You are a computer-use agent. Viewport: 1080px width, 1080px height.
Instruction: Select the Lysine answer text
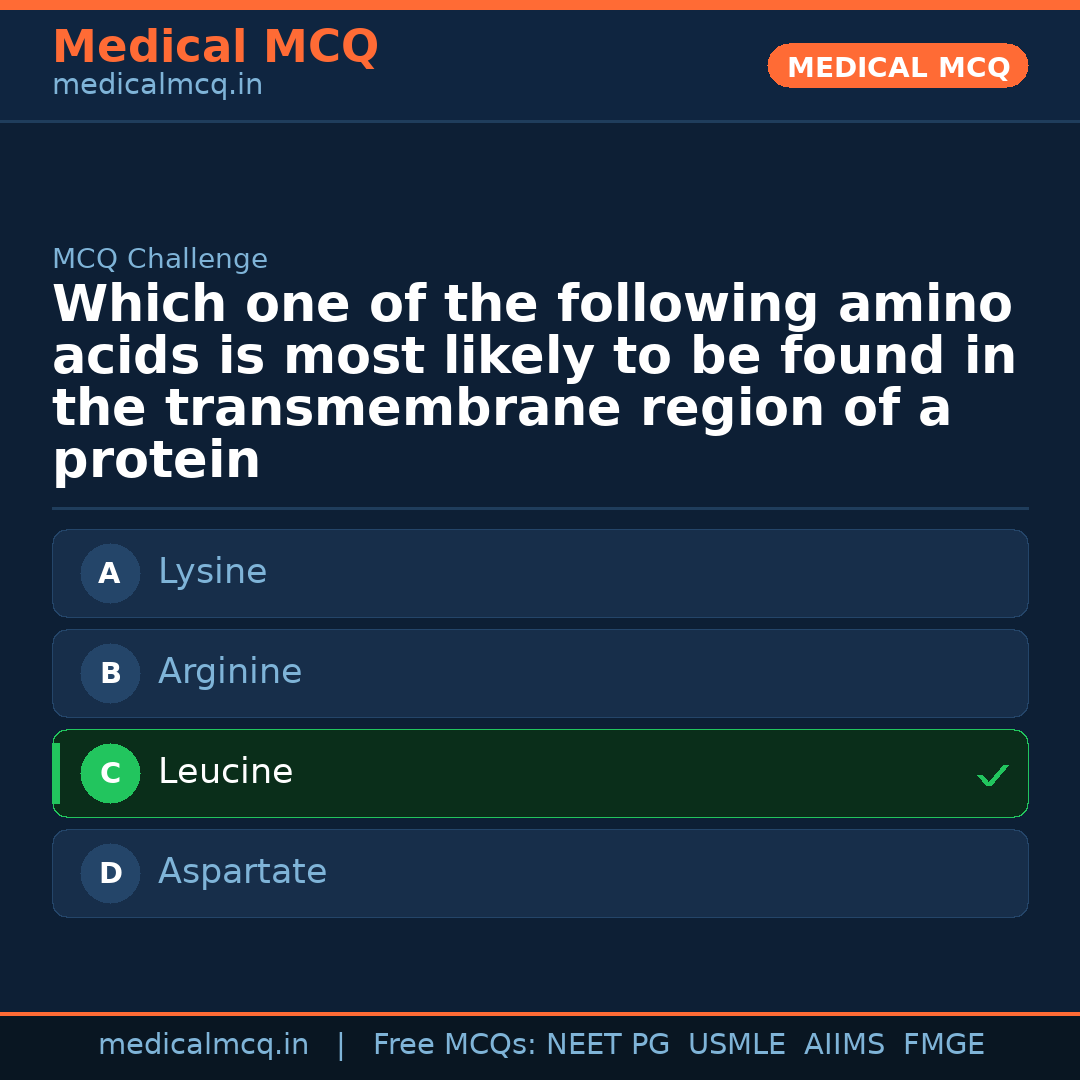coord(212,572)
